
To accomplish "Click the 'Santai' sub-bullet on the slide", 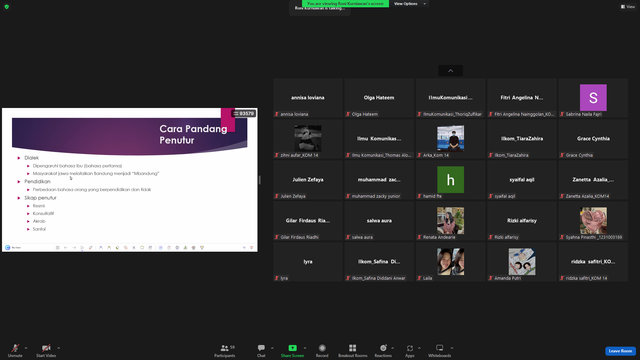I will (x=39, y=229).
